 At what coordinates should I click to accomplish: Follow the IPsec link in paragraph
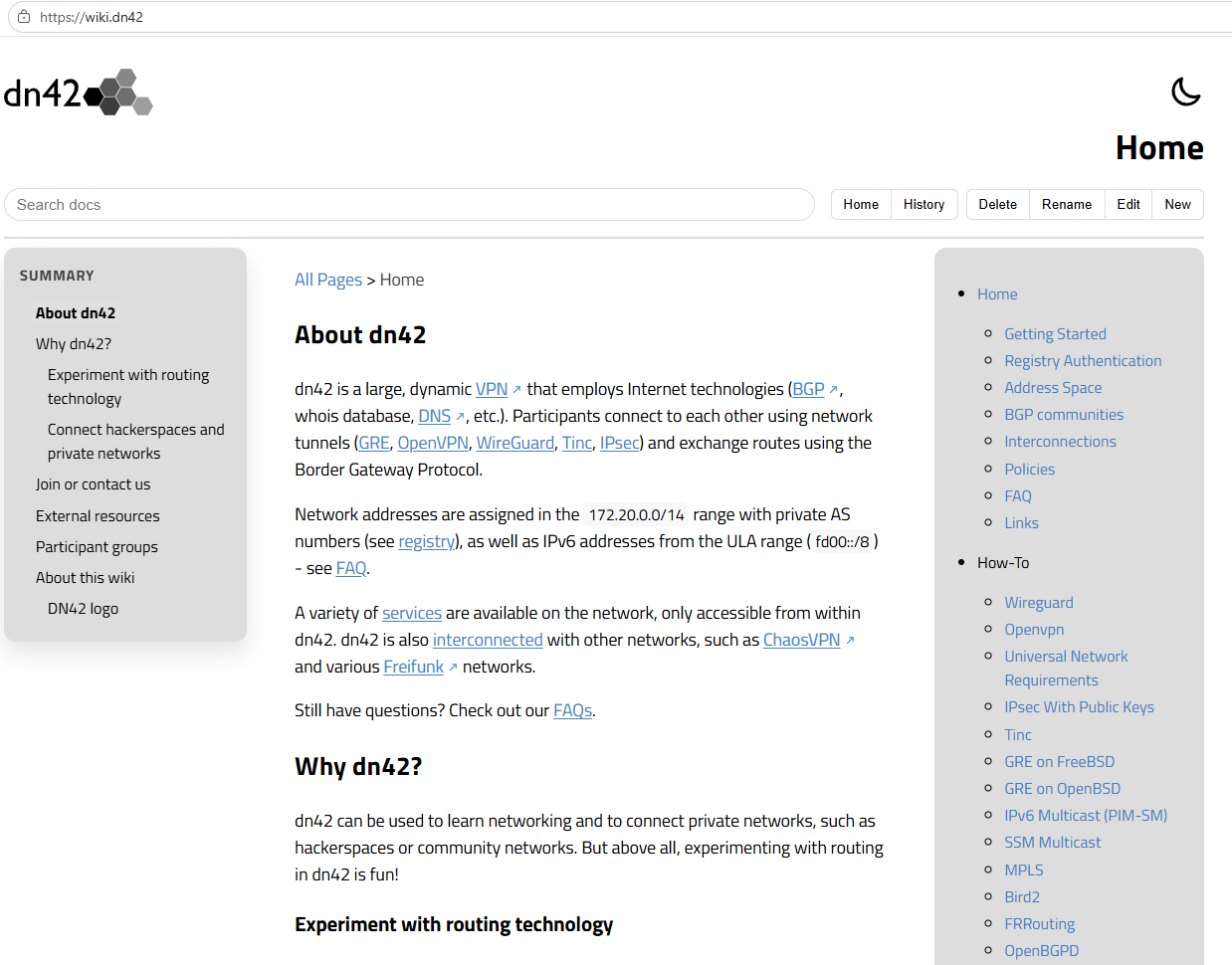coord(619,443)
